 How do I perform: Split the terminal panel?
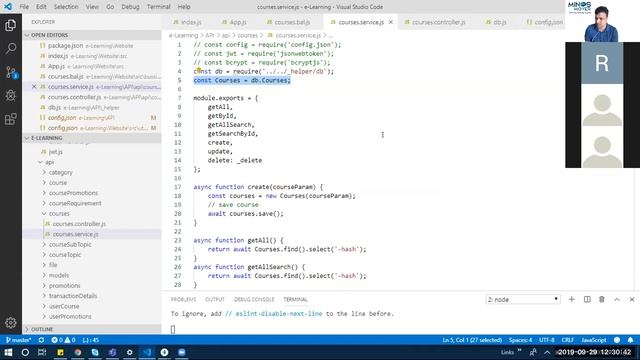(x=587, y=299)
